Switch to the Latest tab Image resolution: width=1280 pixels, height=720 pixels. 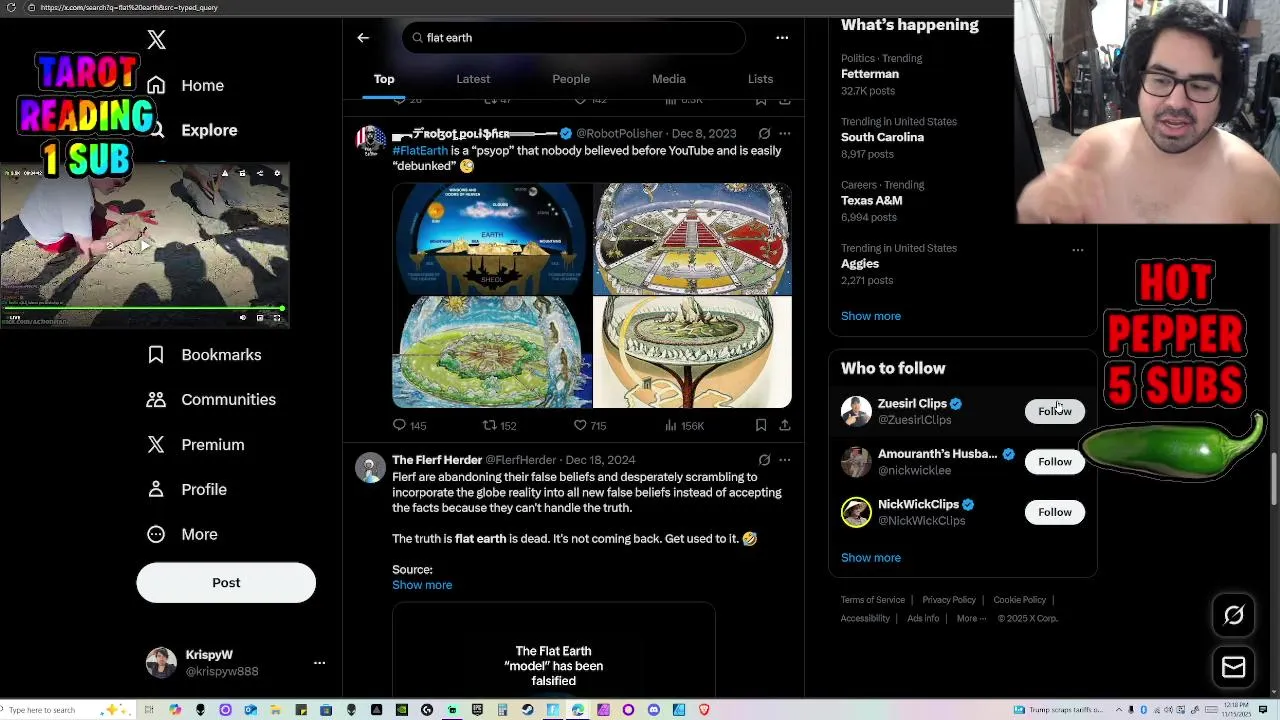(473, 79)
